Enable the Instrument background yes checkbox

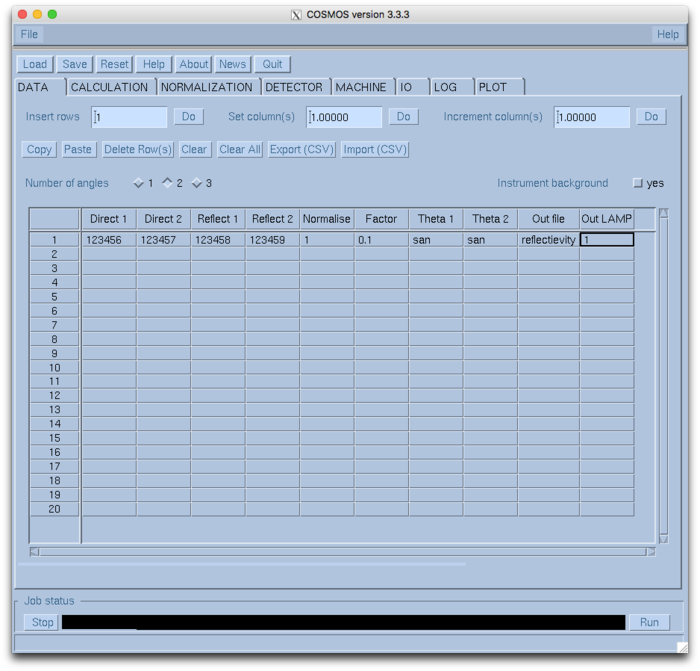[638, 183]
